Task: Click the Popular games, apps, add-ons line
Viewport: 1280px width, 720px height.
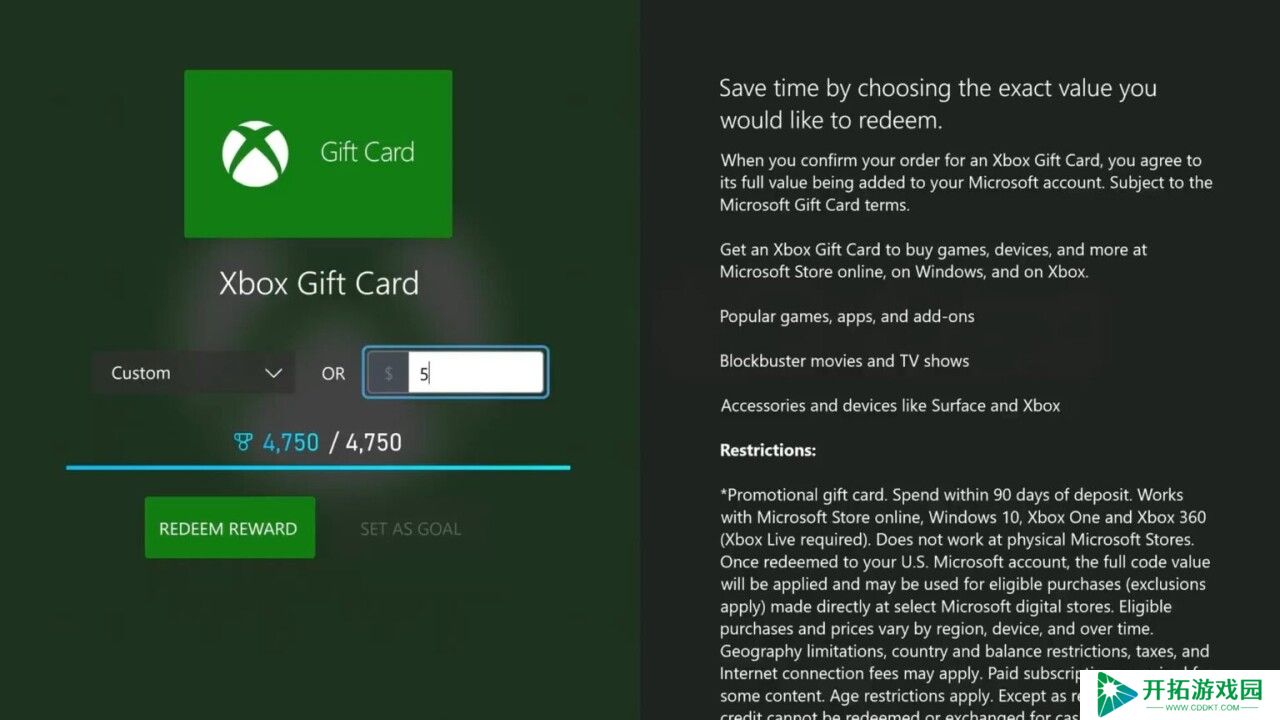Action: tap(847, 316)
